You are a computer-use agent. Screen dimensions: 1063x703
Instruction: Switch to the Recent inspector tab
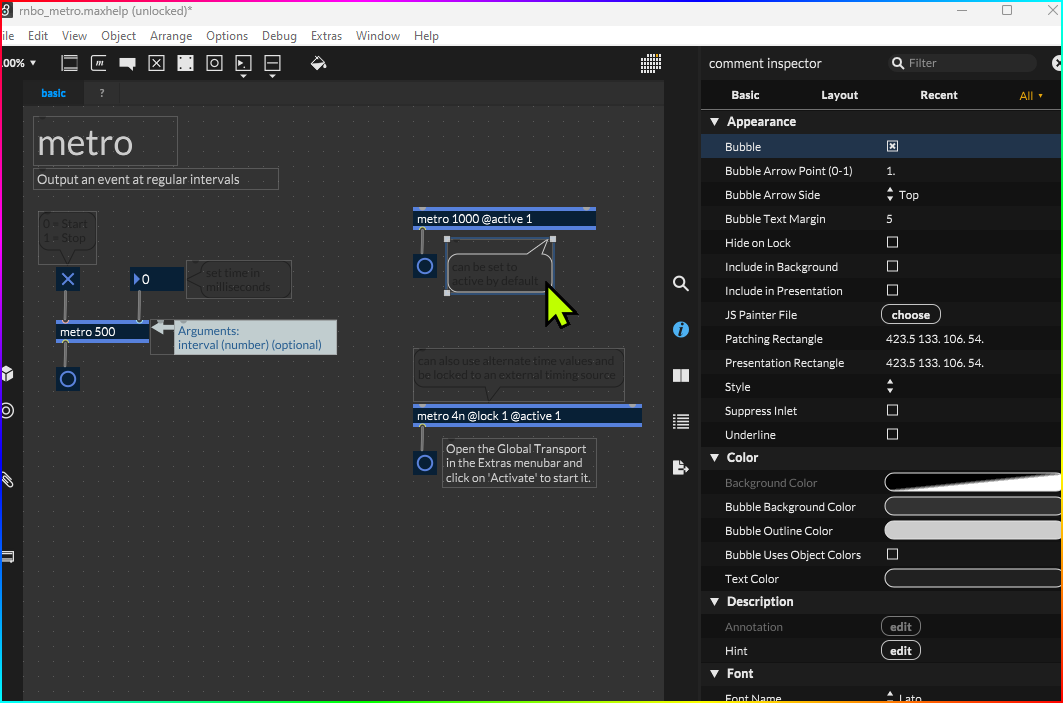coord(938,96)
